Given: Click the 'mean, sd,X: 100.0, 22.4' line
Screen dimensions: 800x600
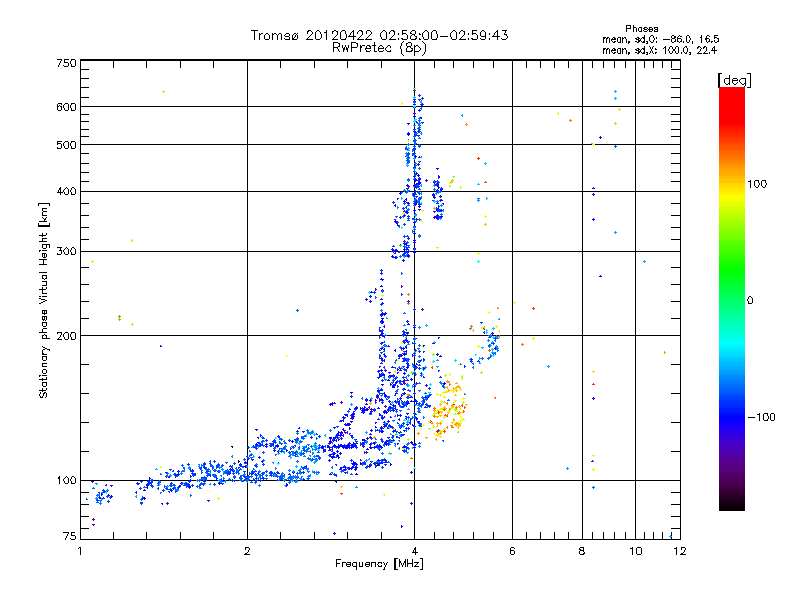Looking at the screenshot, I should tap(660, 50).
